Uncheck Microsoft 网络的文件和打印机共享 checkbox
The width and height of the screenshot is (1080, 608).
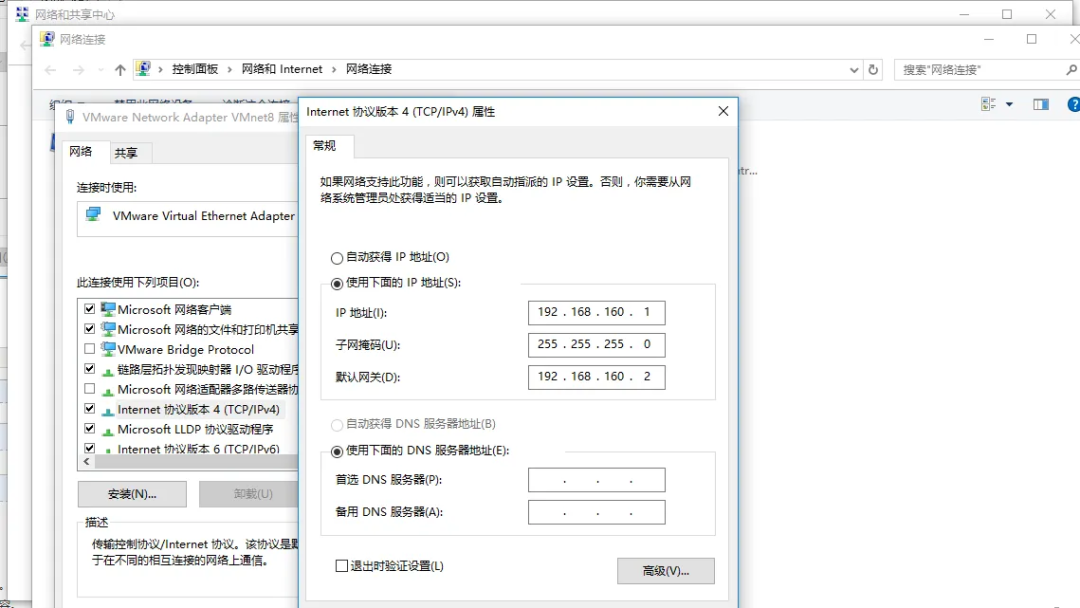[x=90, y=328]
